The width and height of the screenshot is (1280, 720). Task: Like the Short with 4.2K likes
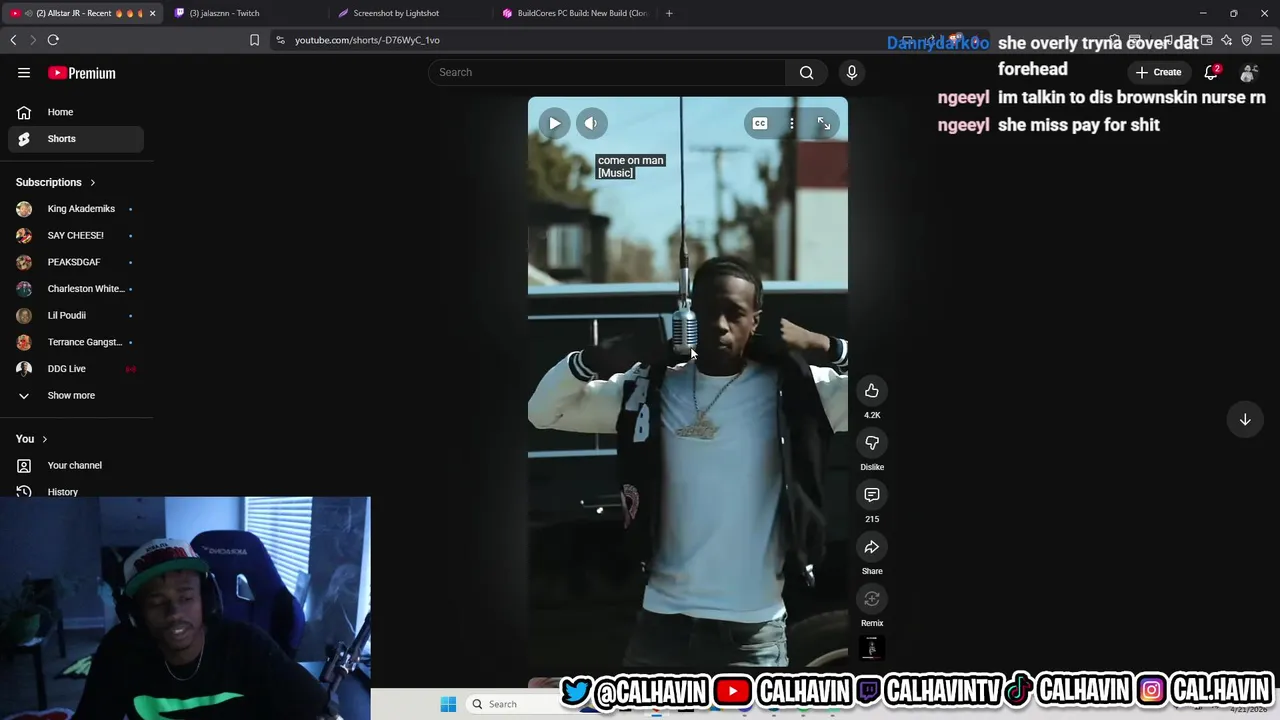(872, 391)
